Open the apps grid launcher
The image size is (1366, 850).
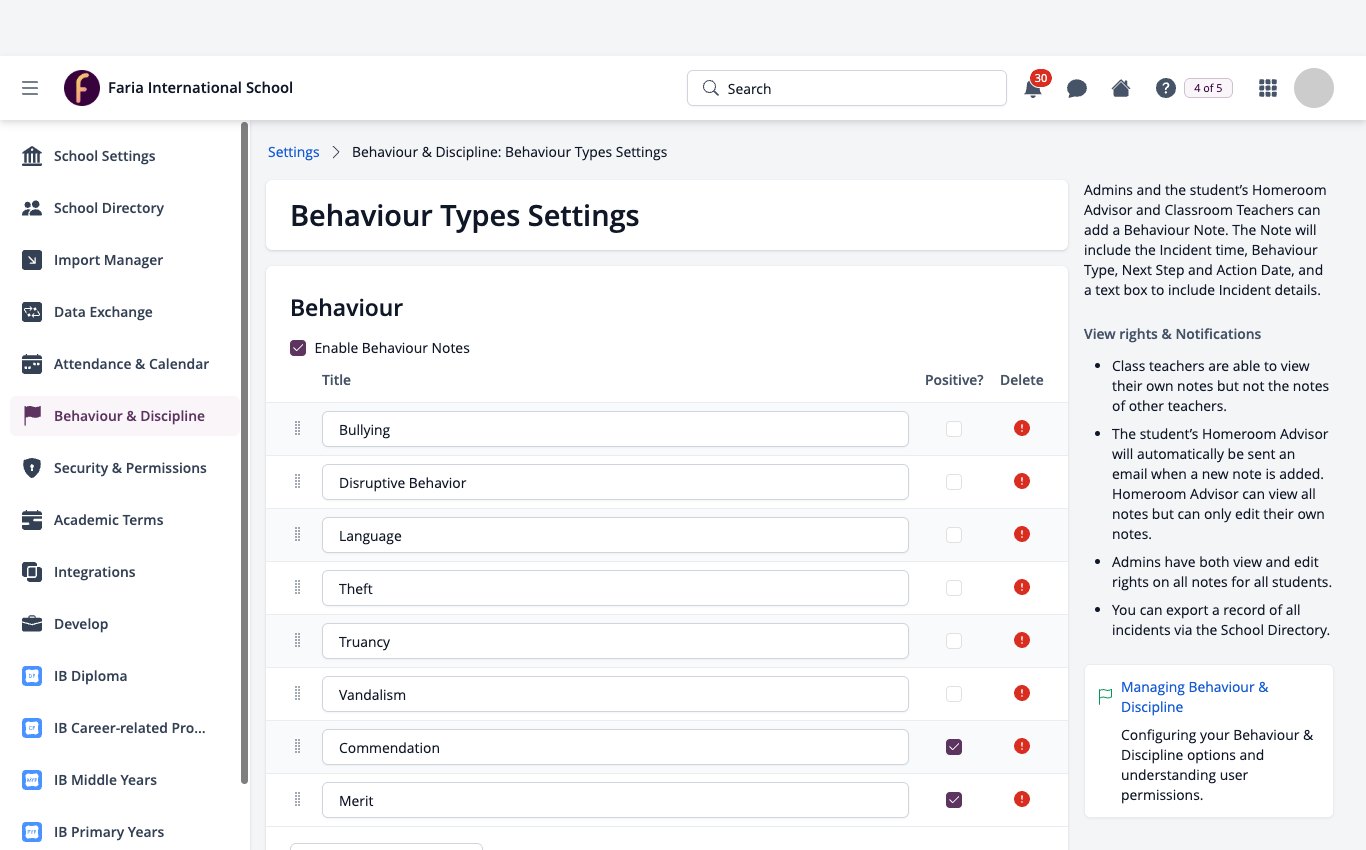pos(1268,88)
